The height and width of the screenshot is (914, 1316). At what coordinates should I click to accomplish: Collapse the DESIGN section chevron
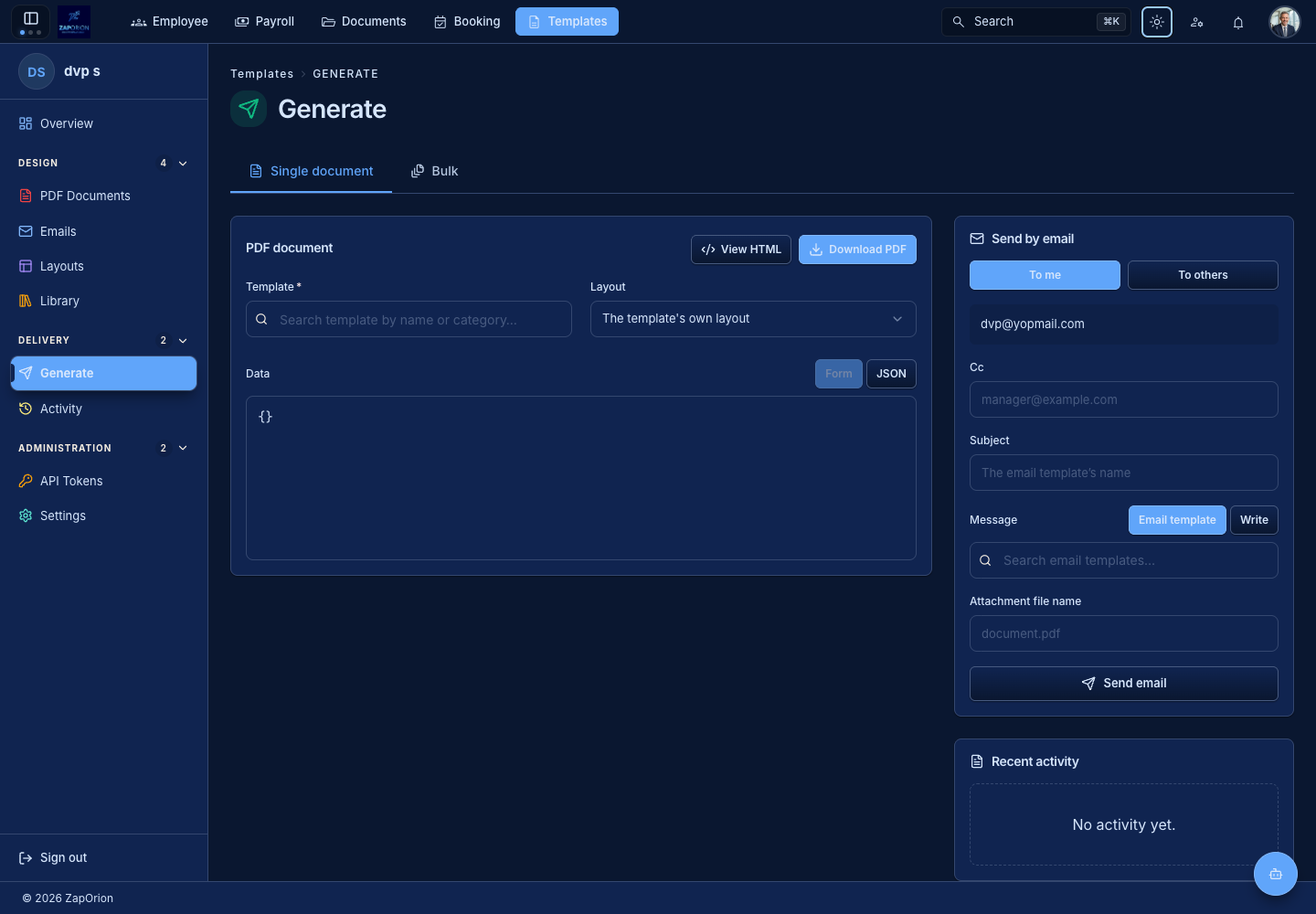(183, 164)
